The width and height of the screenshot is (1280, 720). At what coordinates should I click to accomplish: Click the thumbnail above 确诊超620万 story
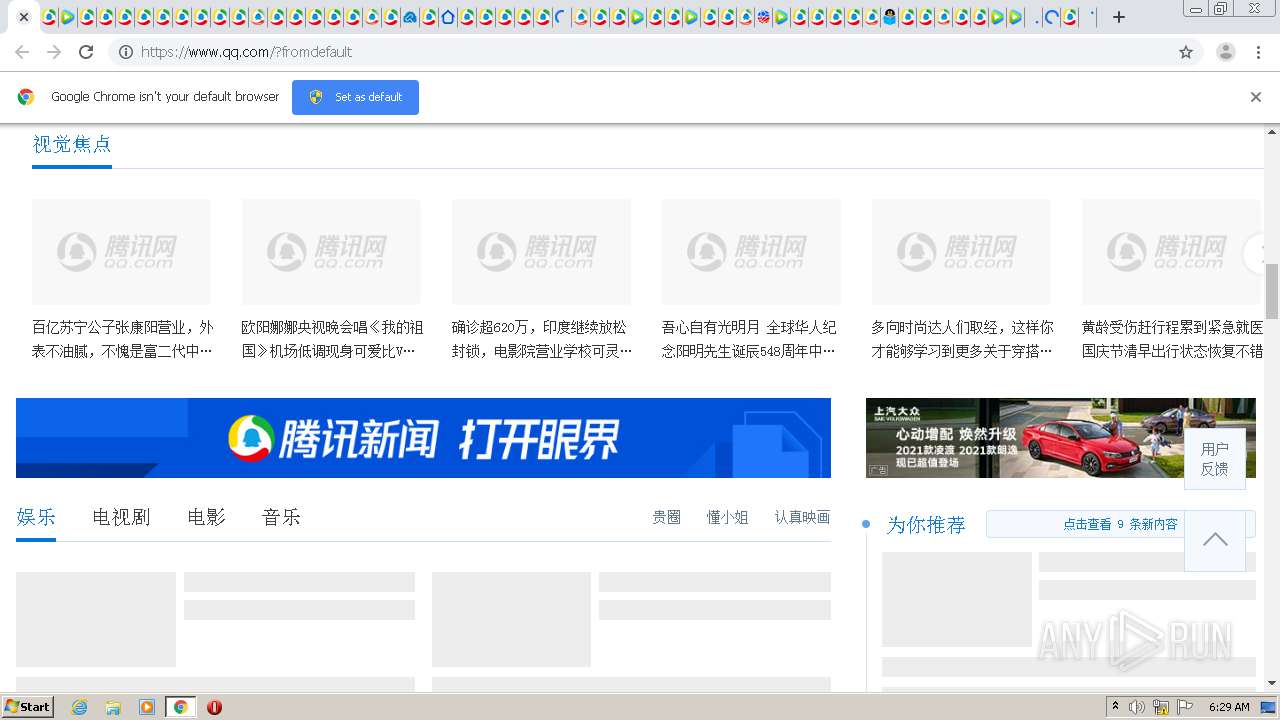click(541, 252)
